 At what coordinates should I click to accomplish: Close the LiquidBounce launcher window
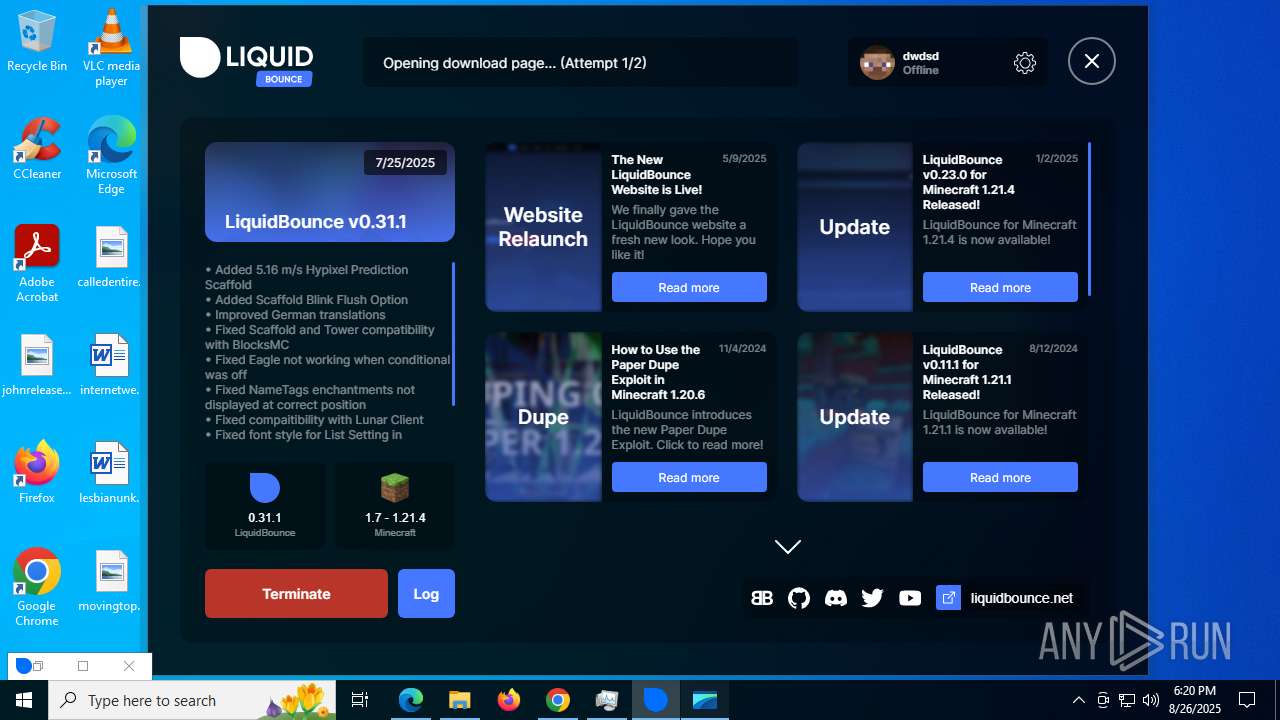[1092, 61]
